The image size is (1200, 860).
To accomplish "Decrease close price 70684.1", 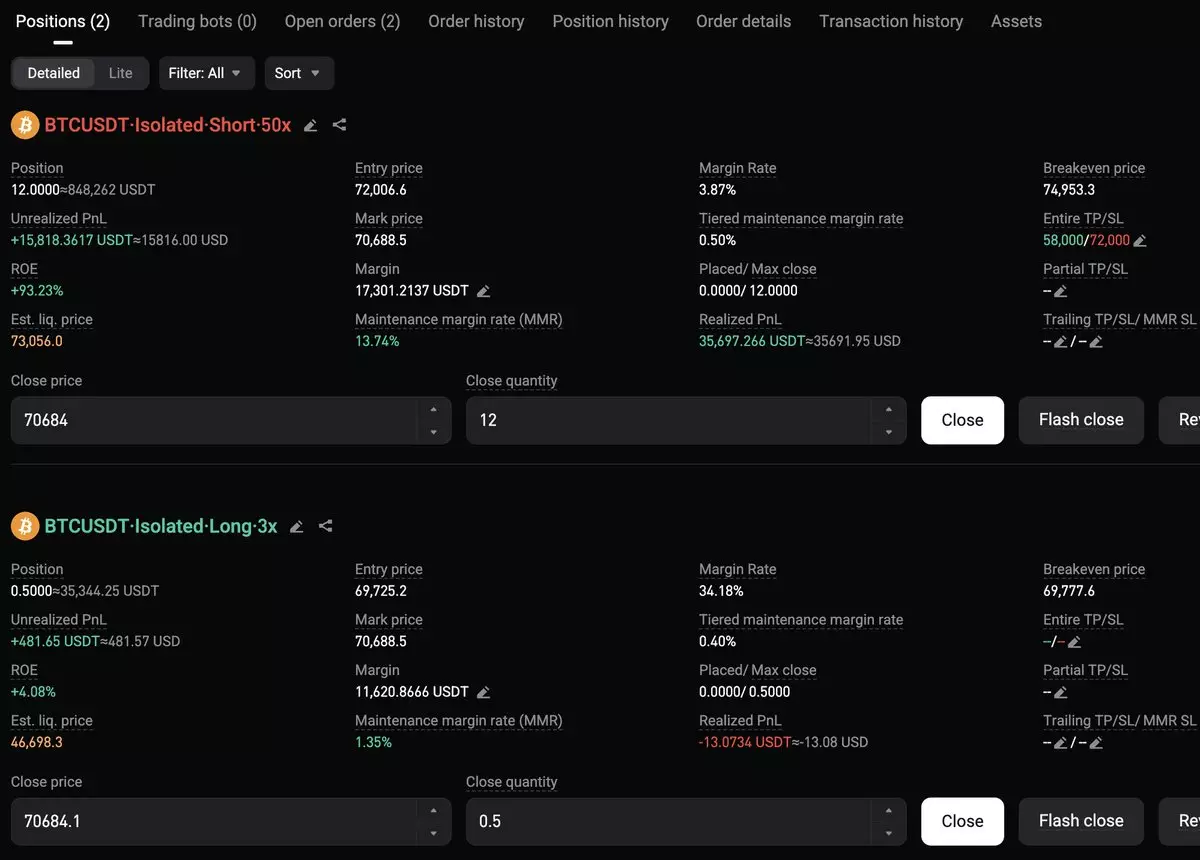I will tap(433, 833).
